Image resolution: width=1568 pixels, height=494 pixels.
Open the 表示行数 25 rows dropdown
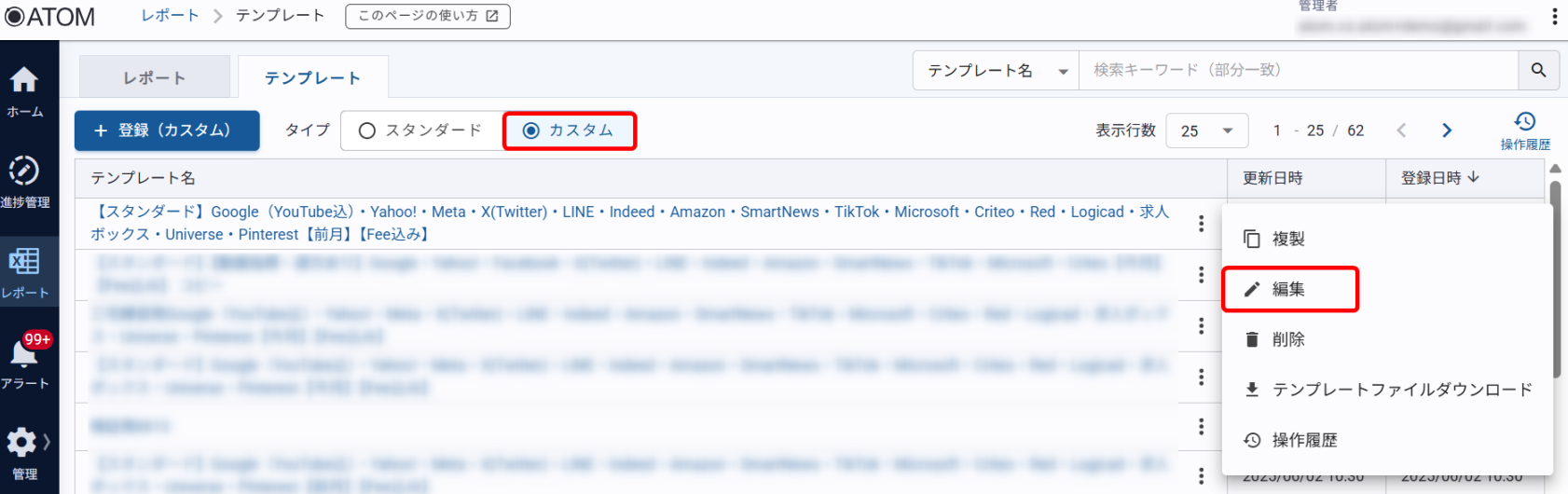pos(1206,130)
